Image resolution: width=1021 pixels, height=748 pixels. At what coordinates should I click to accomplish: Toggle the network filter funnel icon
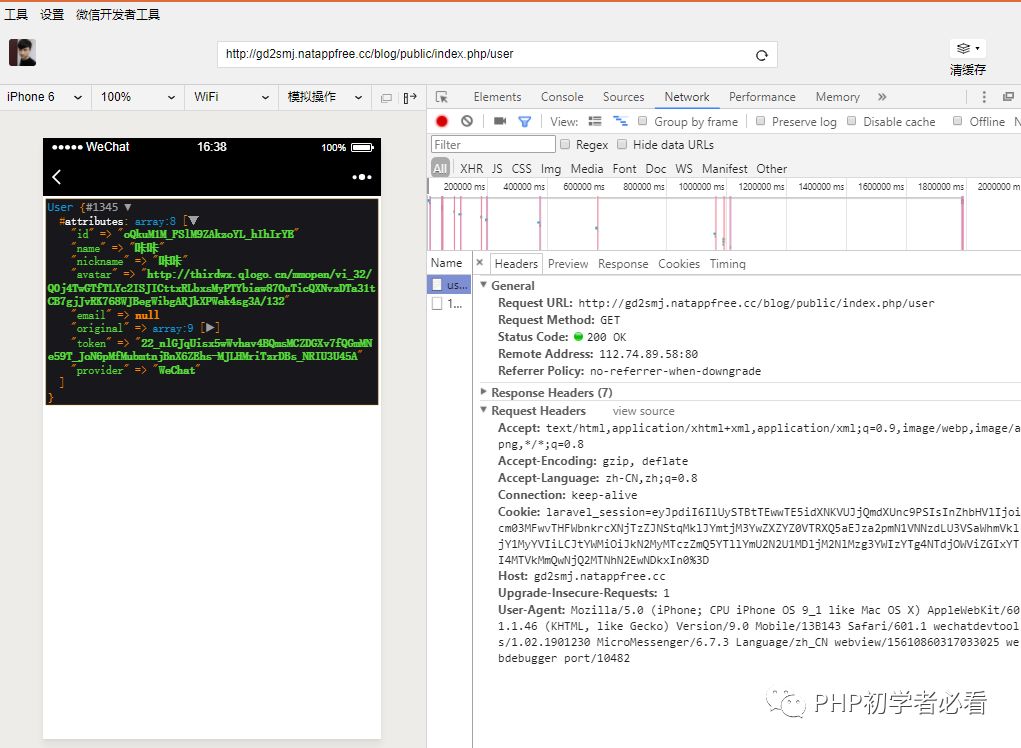click(x=524, y=121)
